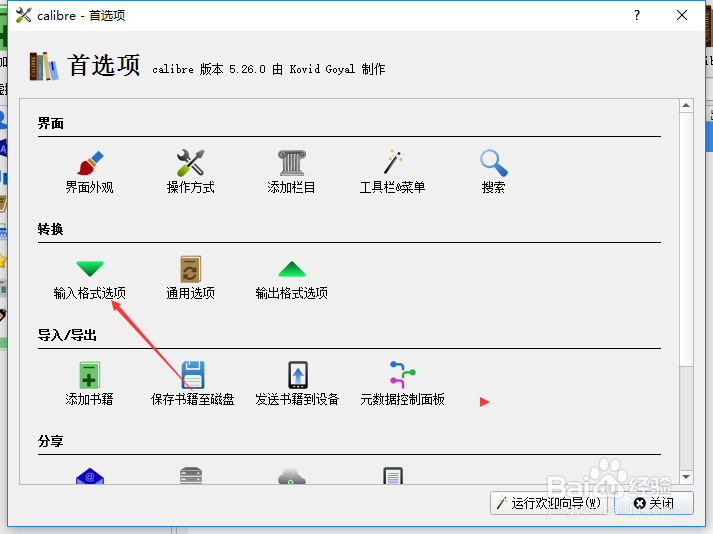The image size is (713, 534).
Task: Close the preferences window with X
Action: click(x=682, y=15)
